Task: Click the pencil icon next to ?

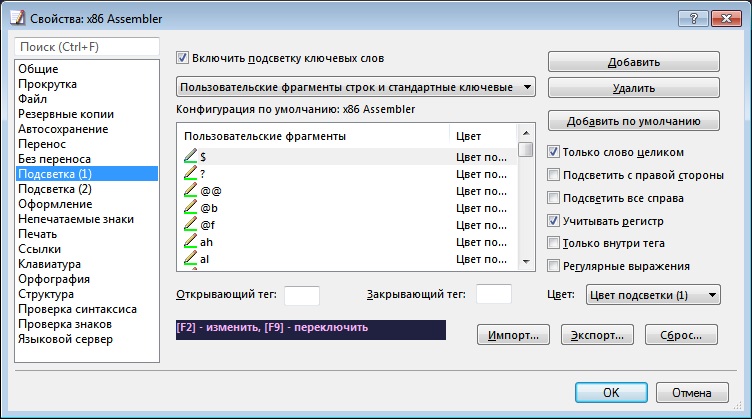Action: [190, 173]
